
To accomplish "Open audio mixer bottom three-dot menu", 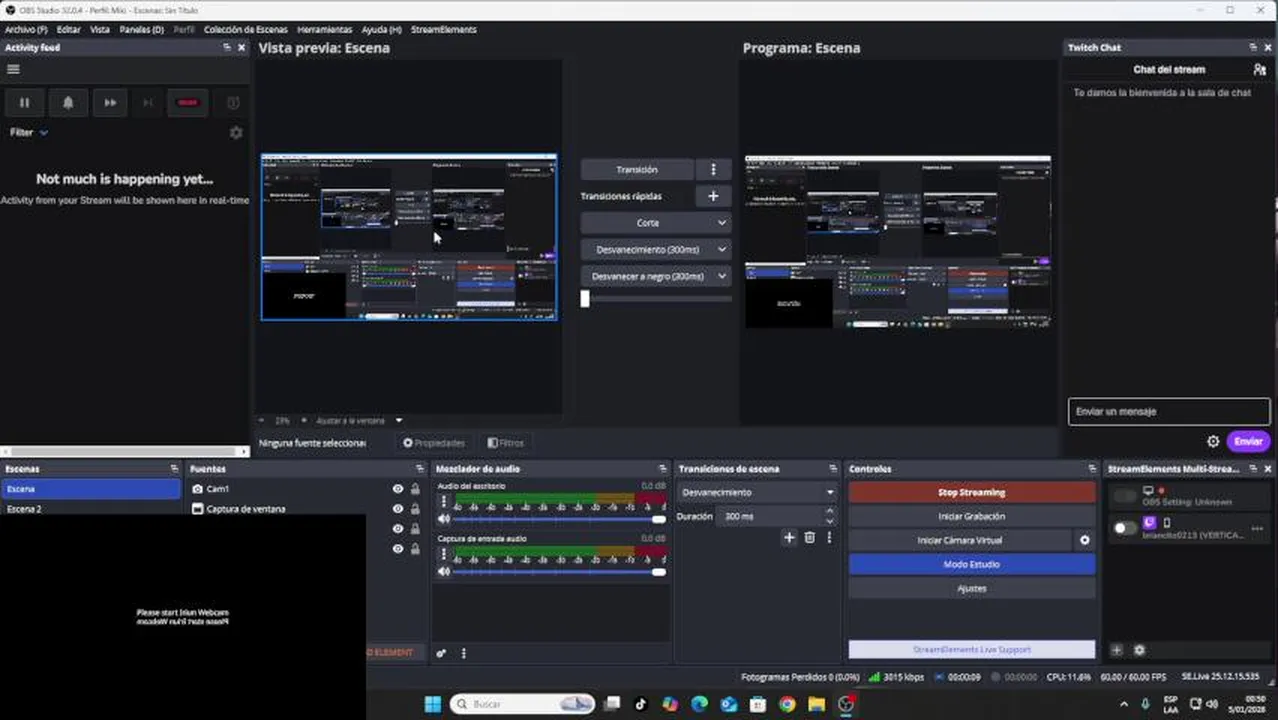I will 463,653.
